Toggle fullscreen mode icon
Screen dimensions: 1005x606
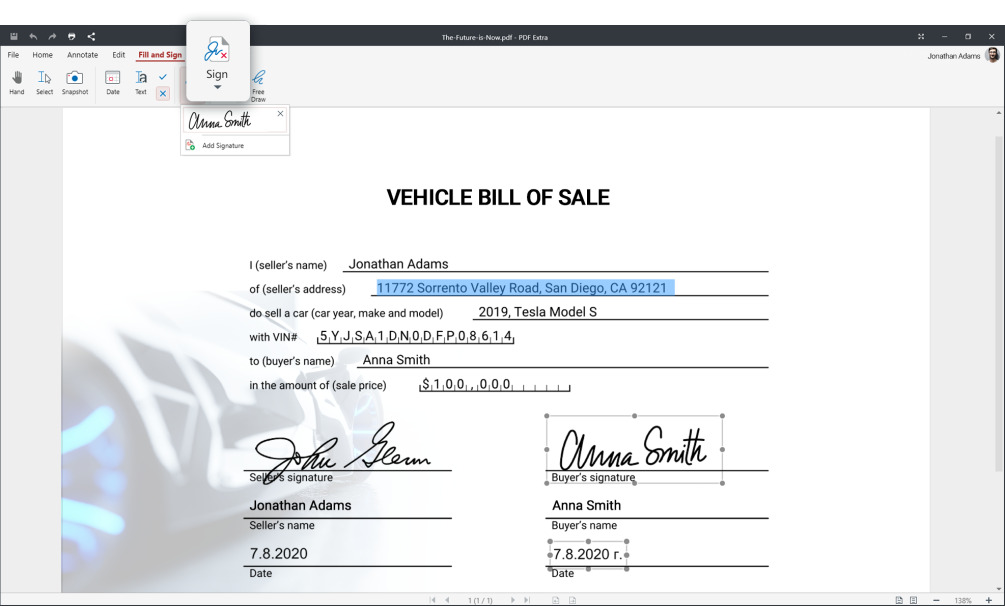(x=921, y=37)
